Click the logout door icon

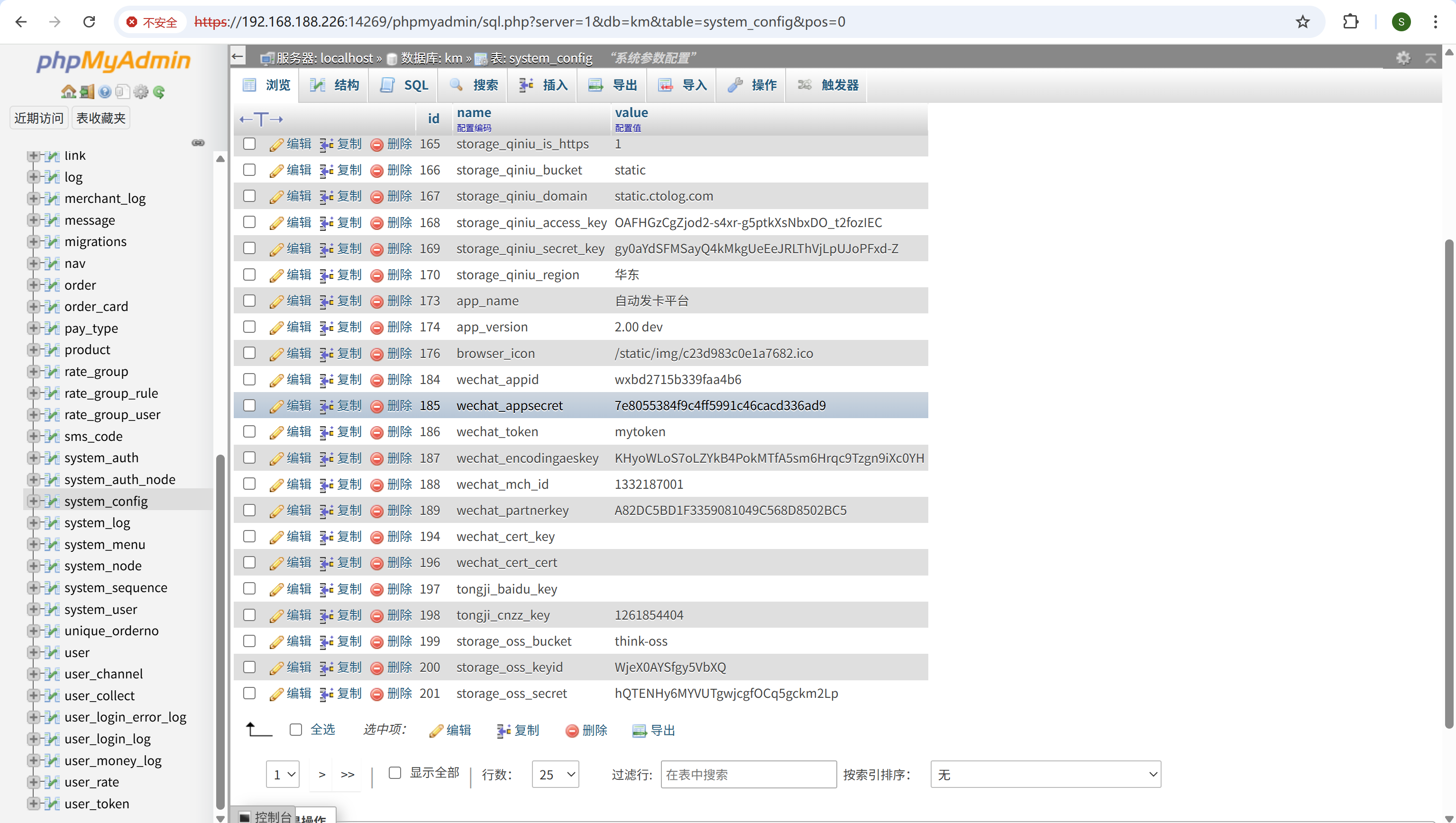87,91
